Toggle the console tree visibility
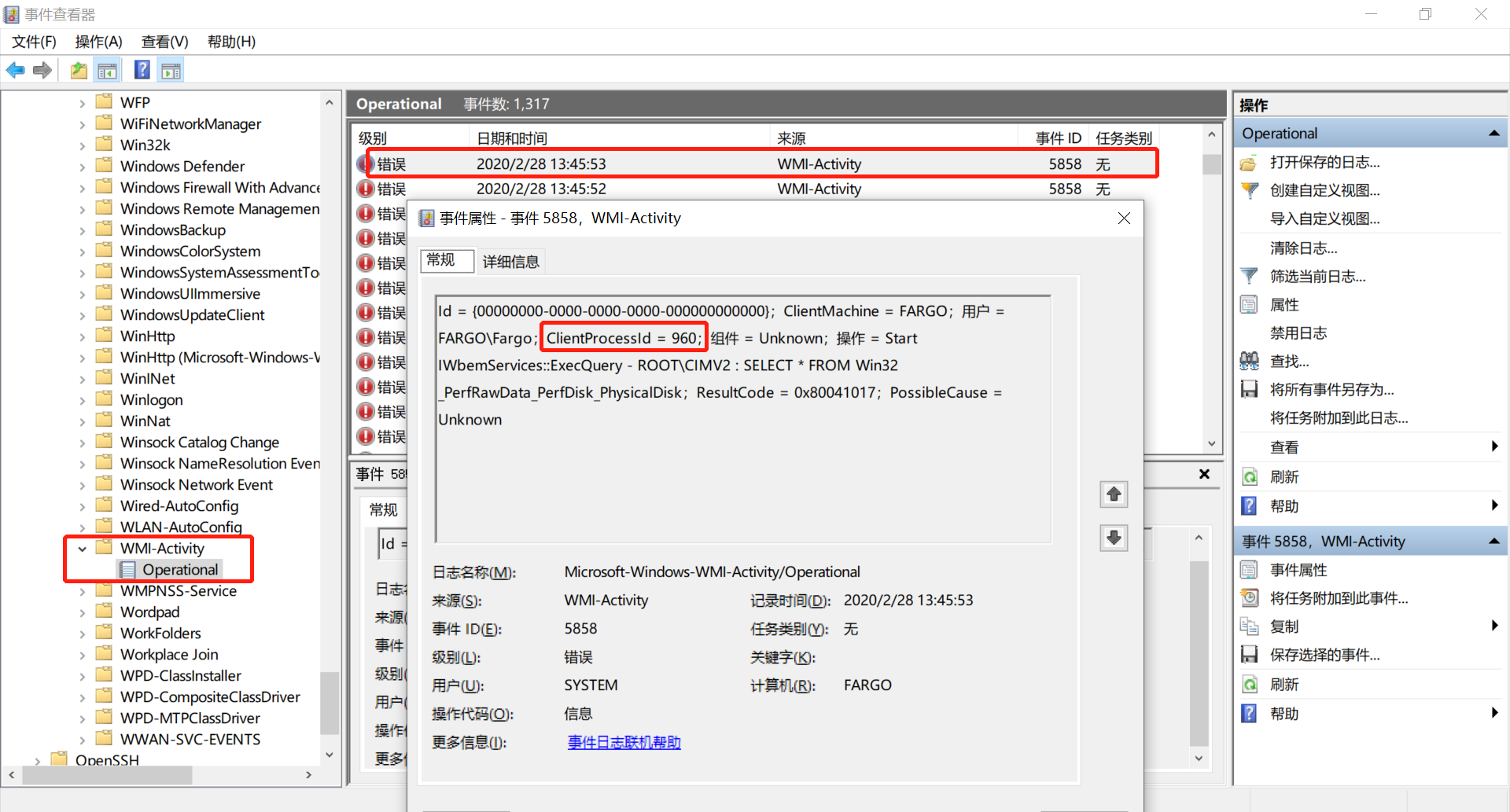1510x812 pixels. point(108,70)
